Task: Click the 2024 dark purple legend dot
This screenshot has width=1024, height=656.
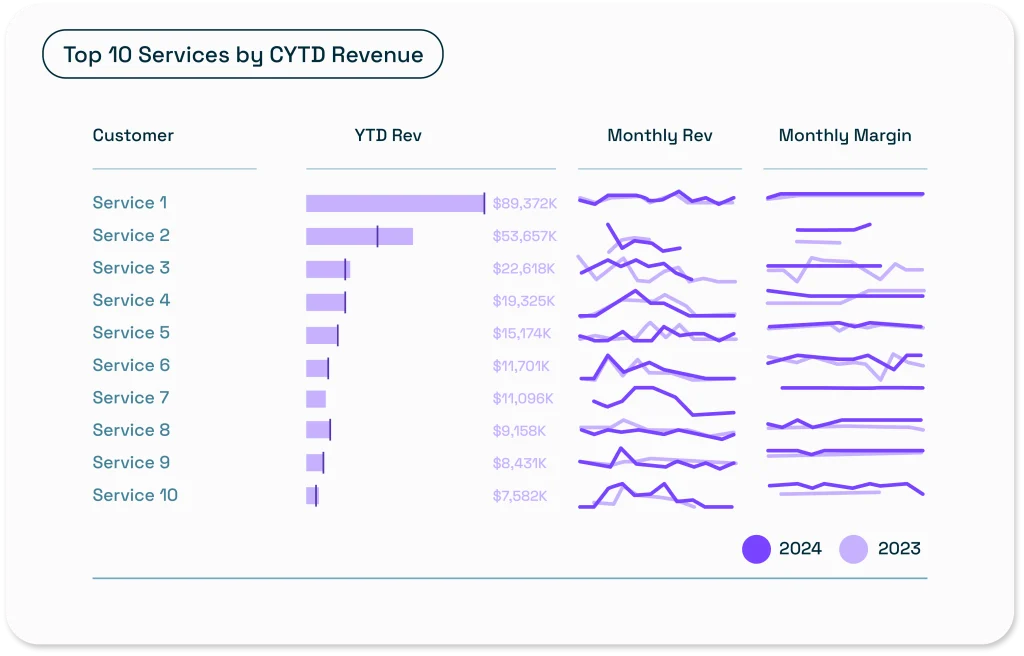Action: point(756,548)
